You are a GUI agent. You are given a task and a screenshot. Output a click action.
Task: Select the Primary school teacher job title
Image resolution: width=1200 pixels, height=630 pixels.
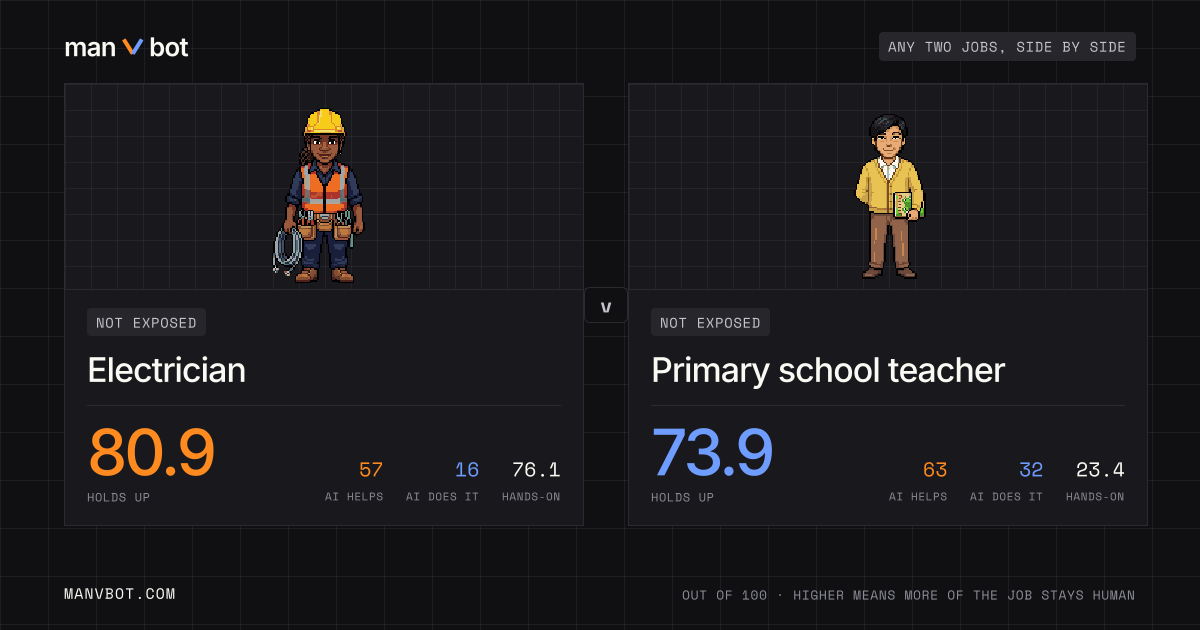pos(828,371)
